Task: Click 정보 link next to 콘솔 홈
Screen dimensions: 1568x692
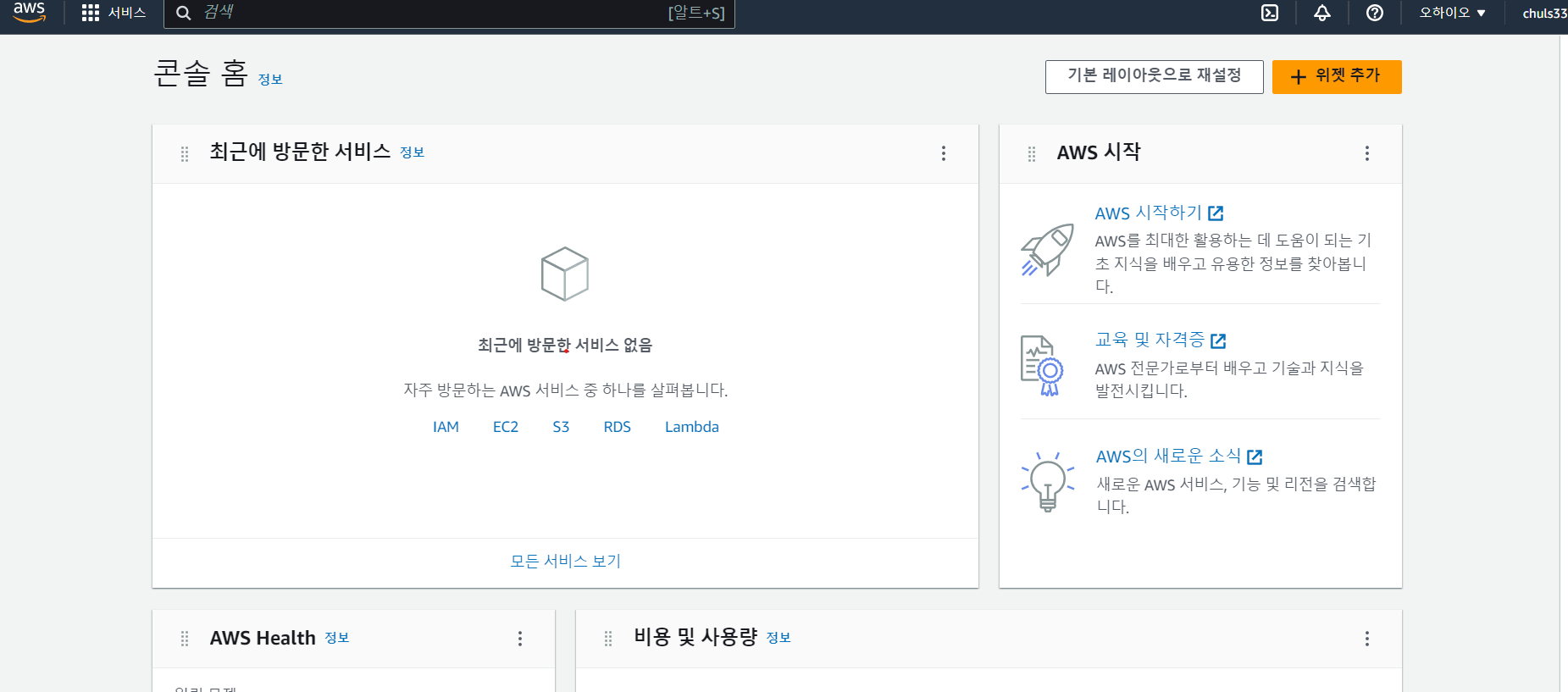Action: coord(270,80)
